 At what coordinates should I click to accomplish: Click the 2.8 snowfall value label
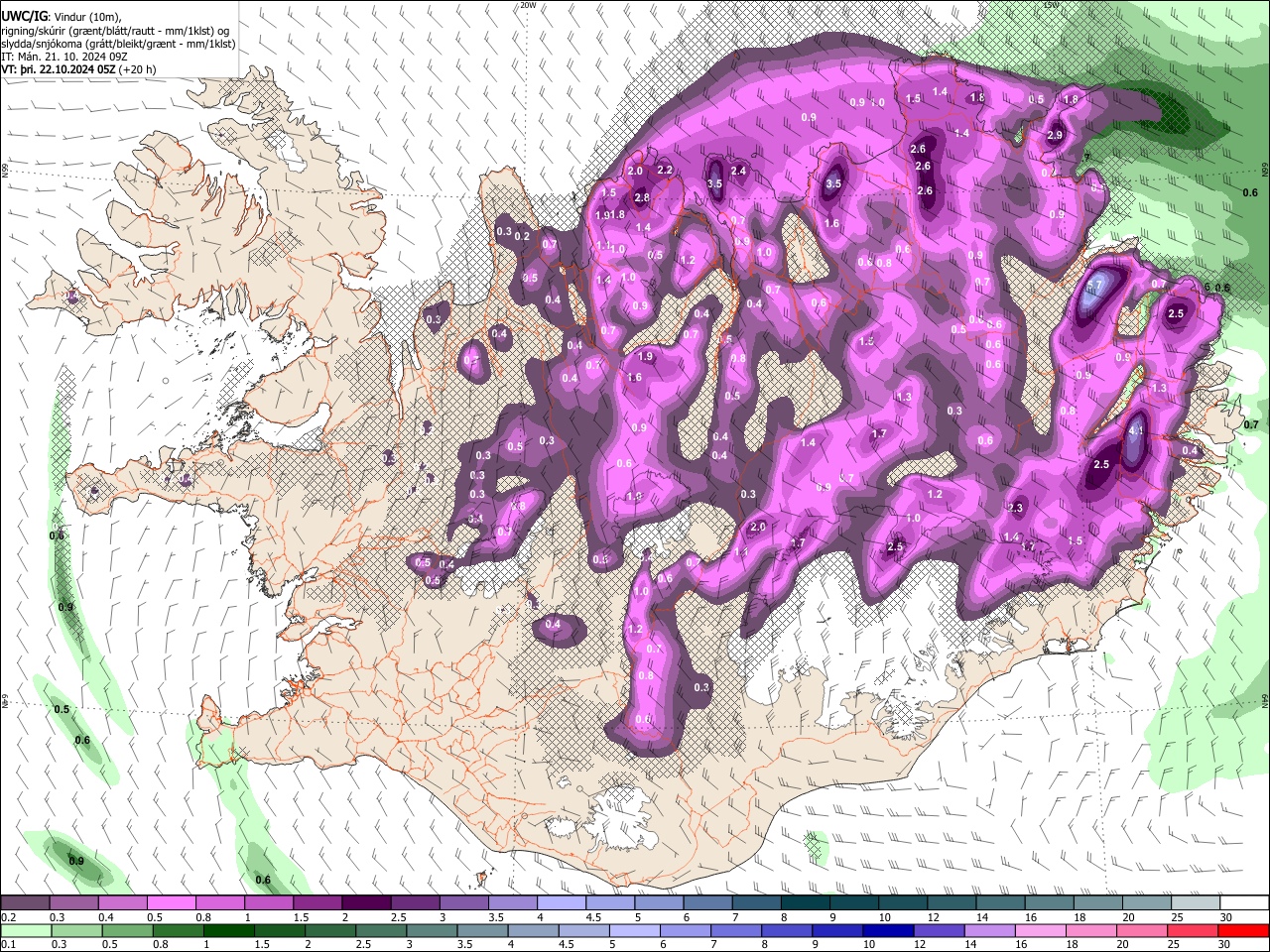tap(642, 197)
